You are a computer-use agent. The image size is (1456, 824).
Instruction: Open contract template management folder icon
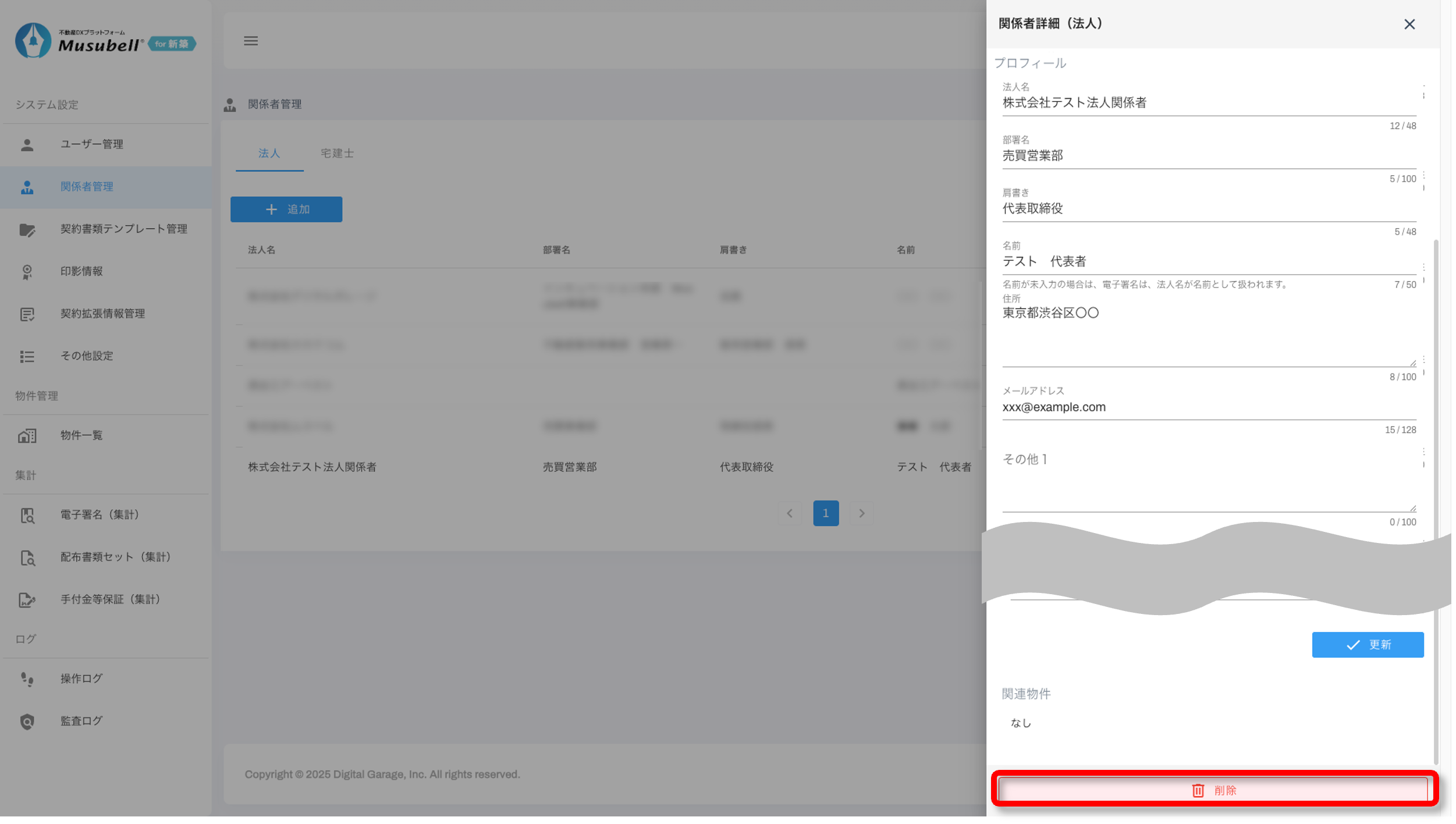[27, 229]
